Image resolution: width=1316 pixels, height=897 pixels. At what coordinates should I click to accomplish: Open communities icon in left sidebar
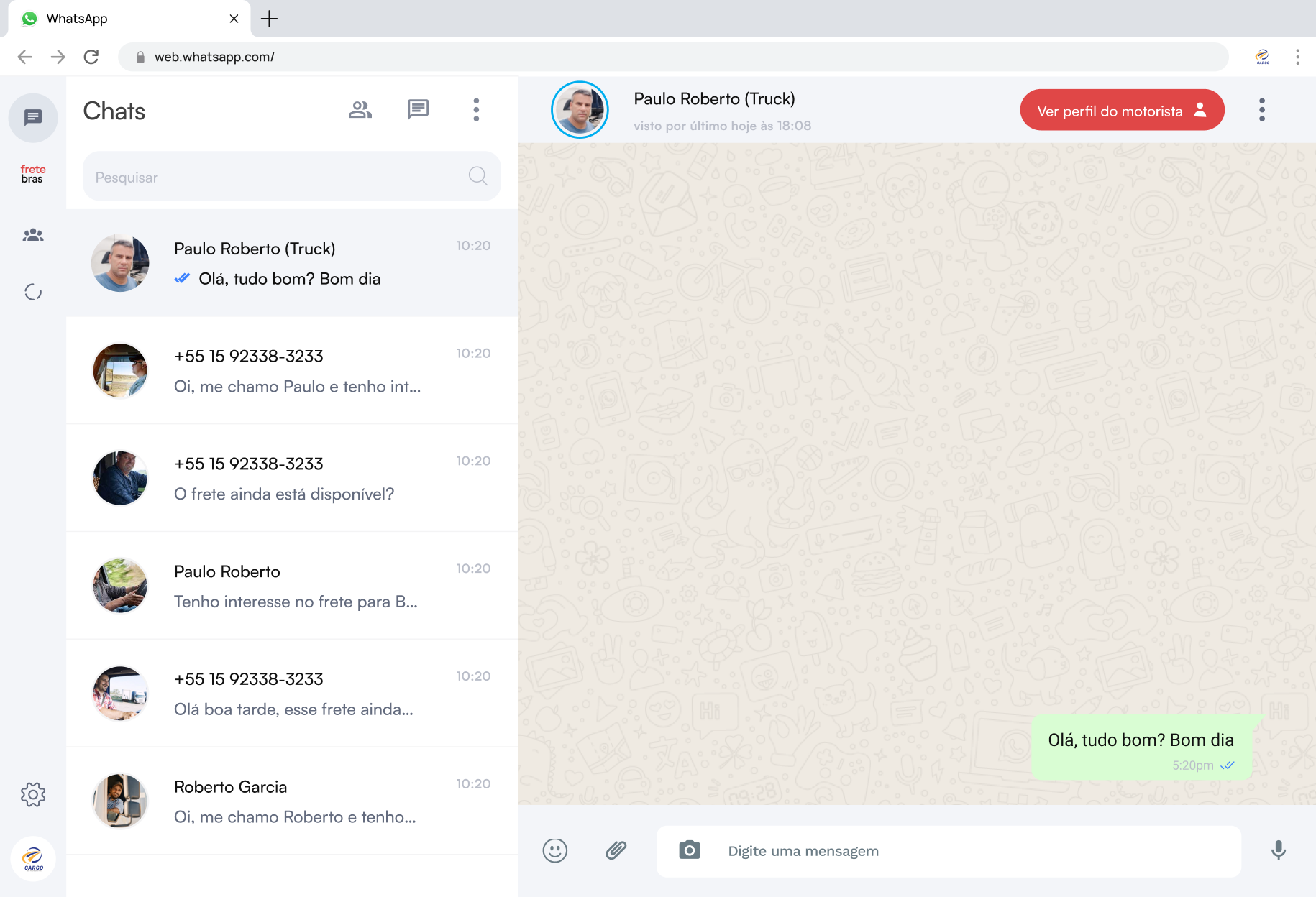coord(33,235)
